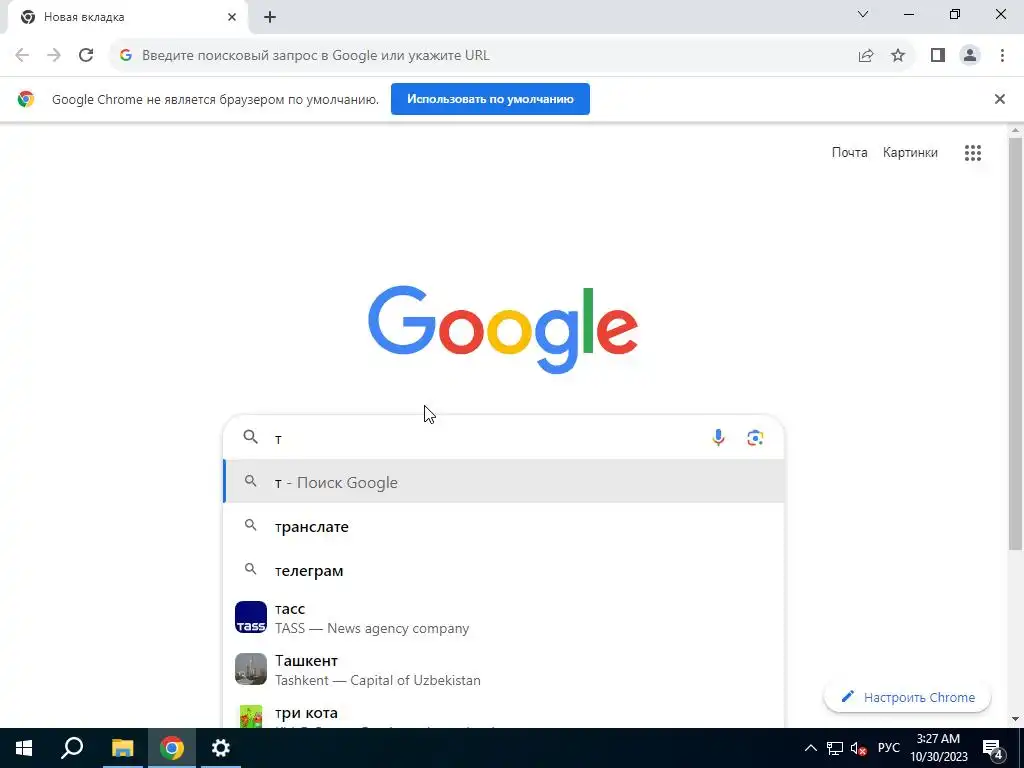Choose the телеграм suggestion
1024x768 pixels.
pos(504,570)
